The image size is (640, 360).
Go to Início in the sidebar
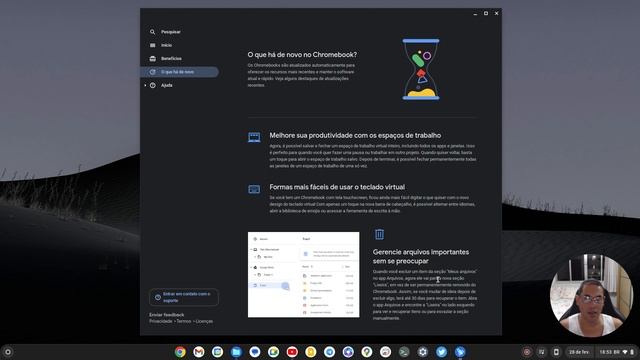click(x=166, y=45)
